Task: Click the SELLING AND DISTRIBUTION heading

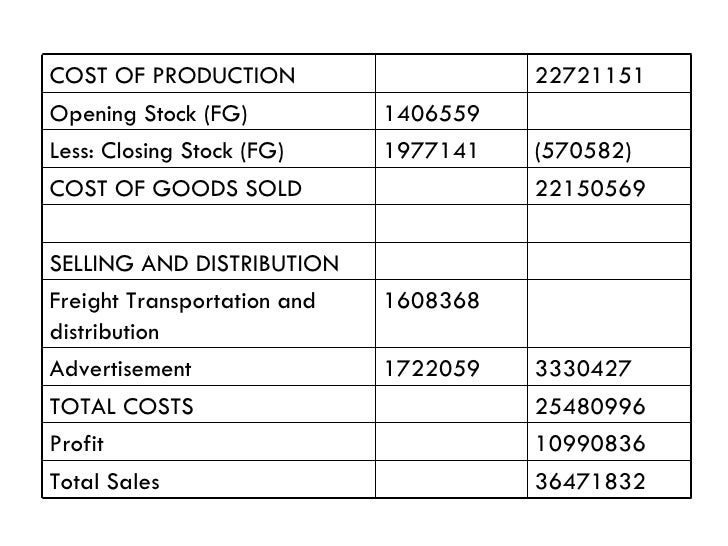Action: click(x=195, y=264)
